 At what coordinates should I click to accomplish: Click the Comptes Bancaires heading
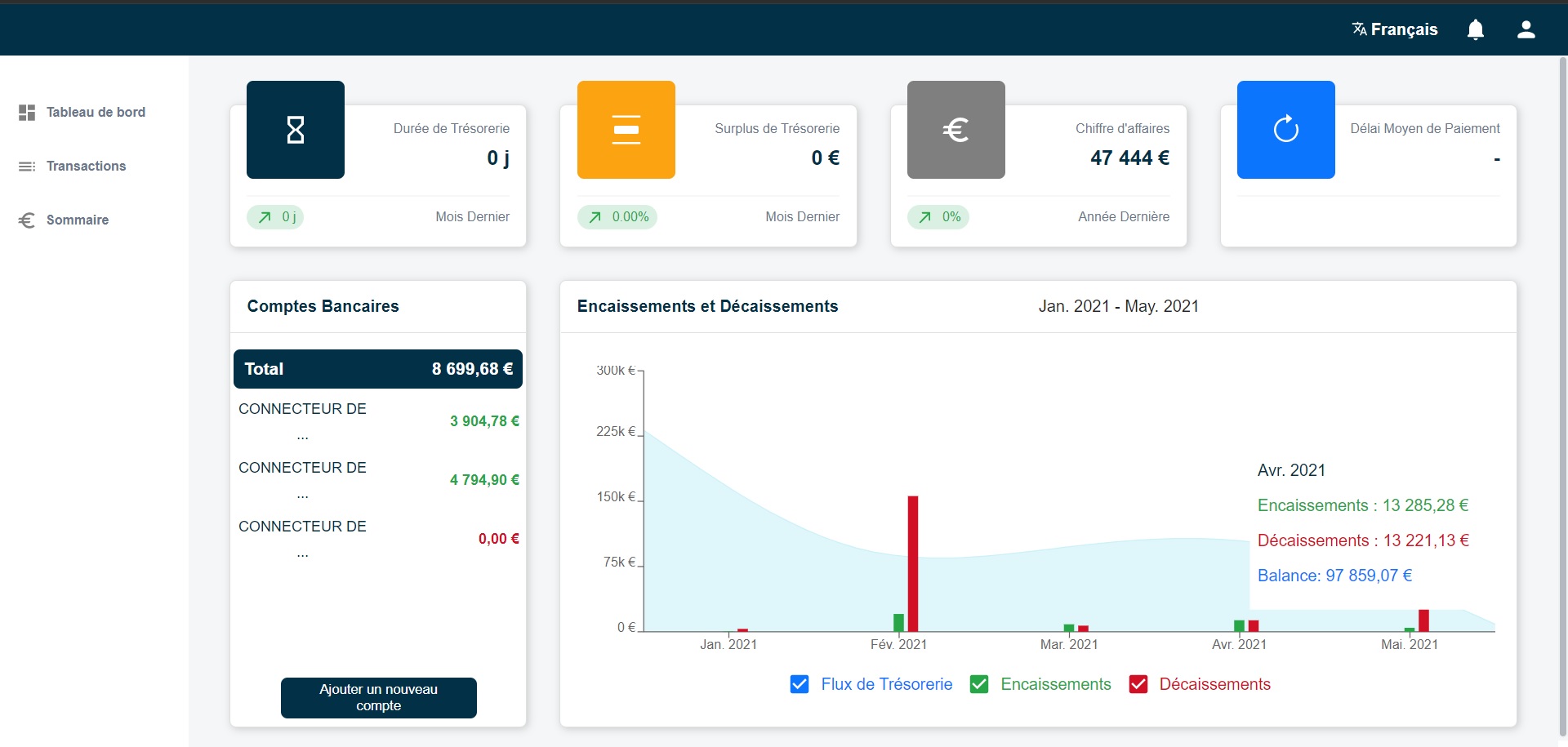[323, 306]
